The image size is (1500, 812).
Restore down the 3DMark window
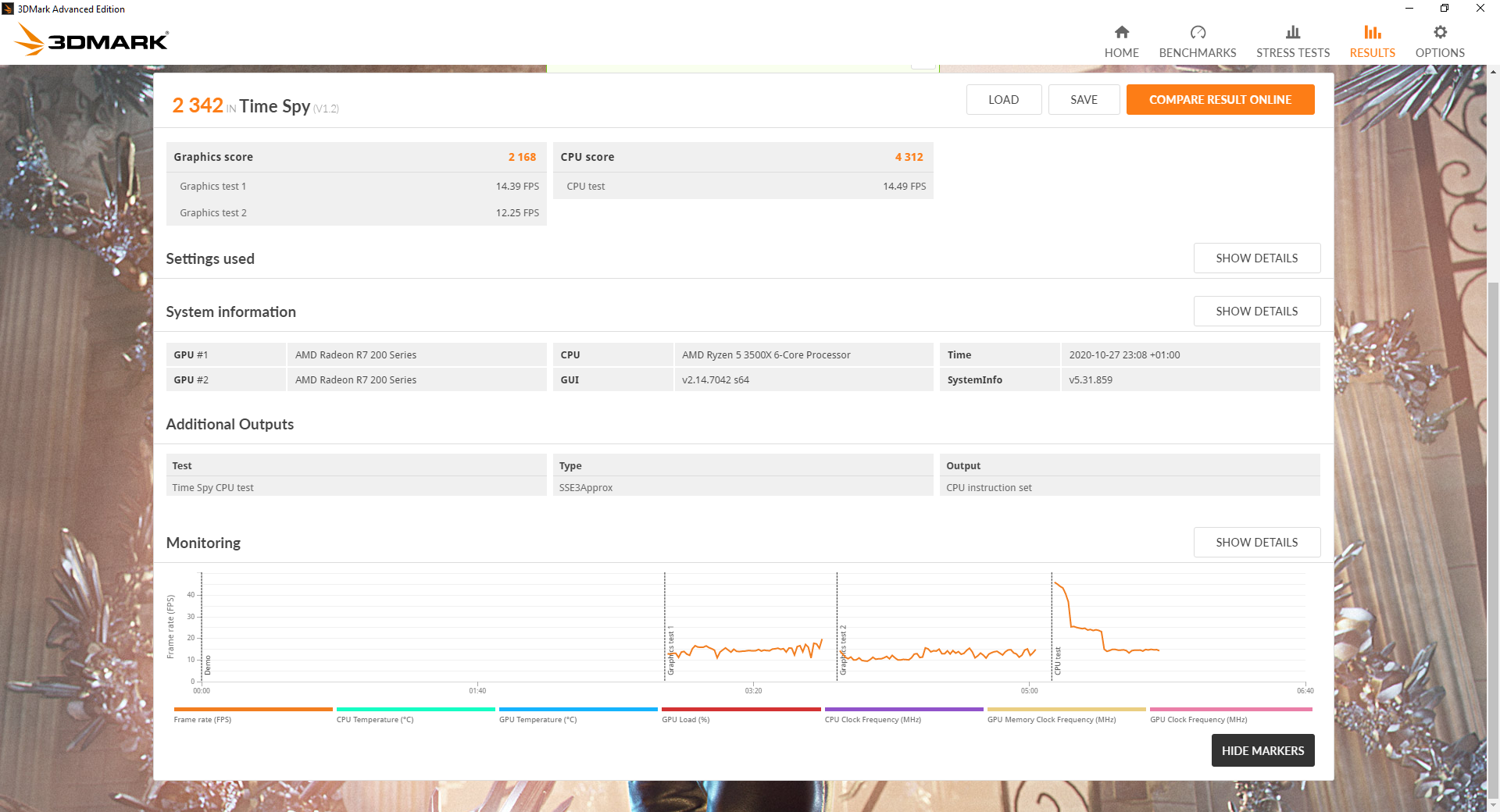(1445, 9)
